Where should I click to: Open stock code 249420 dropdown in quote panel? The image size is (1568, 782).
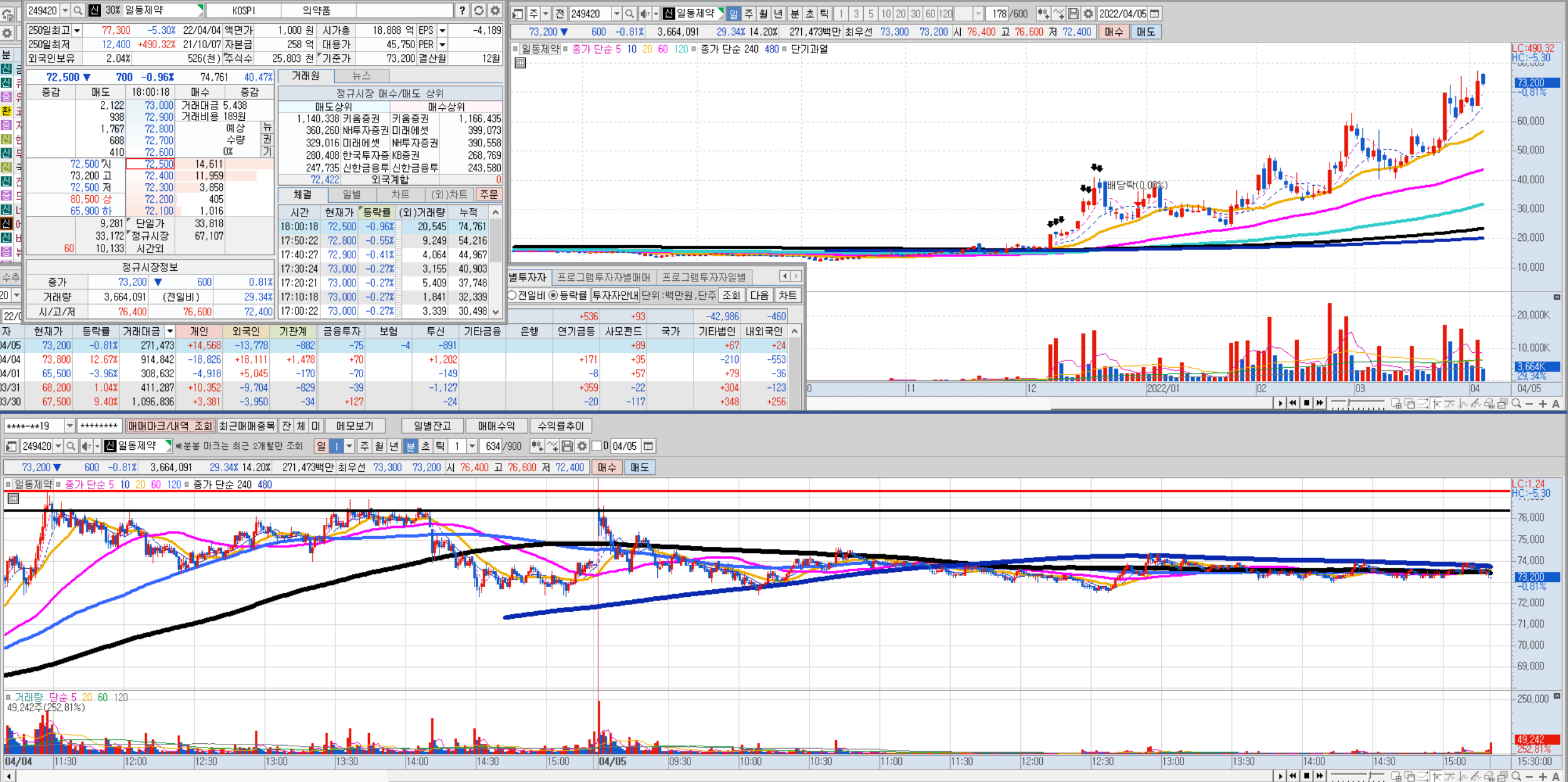65,11
